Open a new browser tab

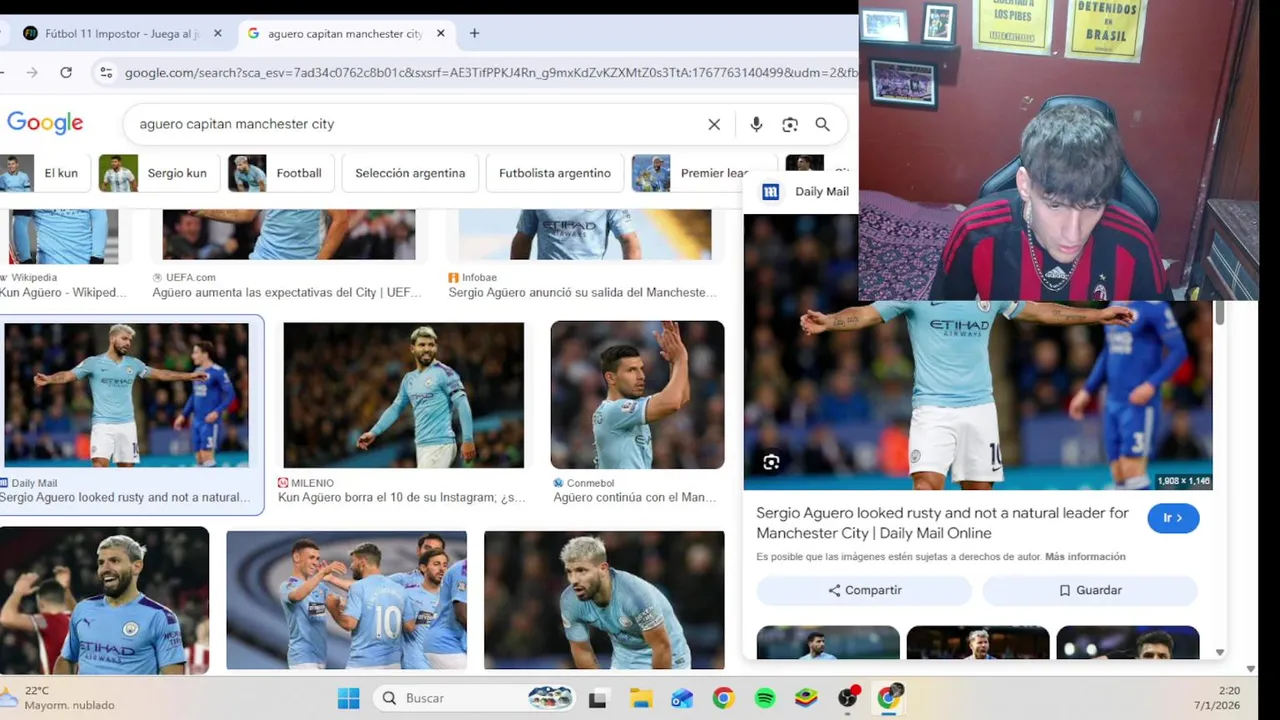pyautogui.click(x=474, y=33)
